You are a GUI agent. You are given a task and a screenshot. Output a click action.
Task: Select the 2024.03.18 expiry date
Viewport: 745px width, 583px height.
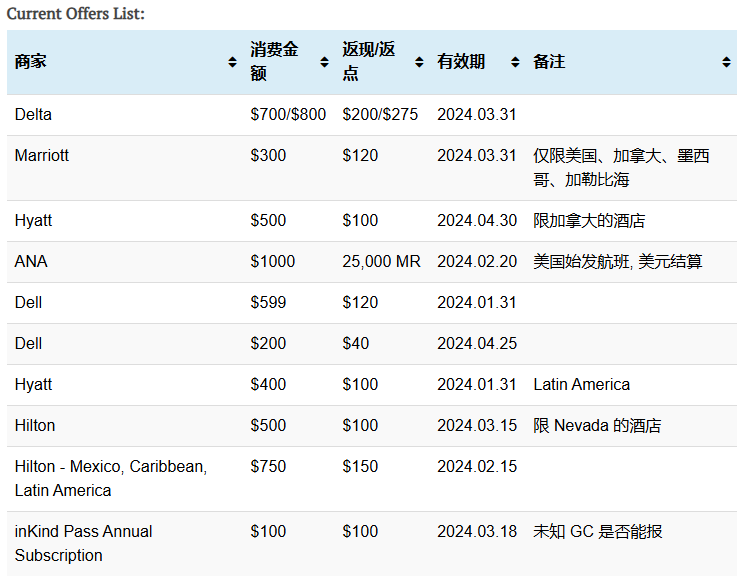click(x=477, y=531)
